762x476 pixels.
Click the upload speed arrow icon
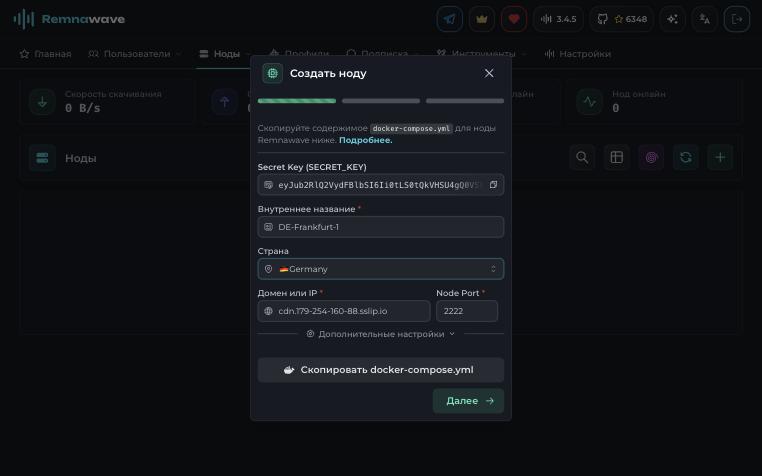tap(225, 102)
